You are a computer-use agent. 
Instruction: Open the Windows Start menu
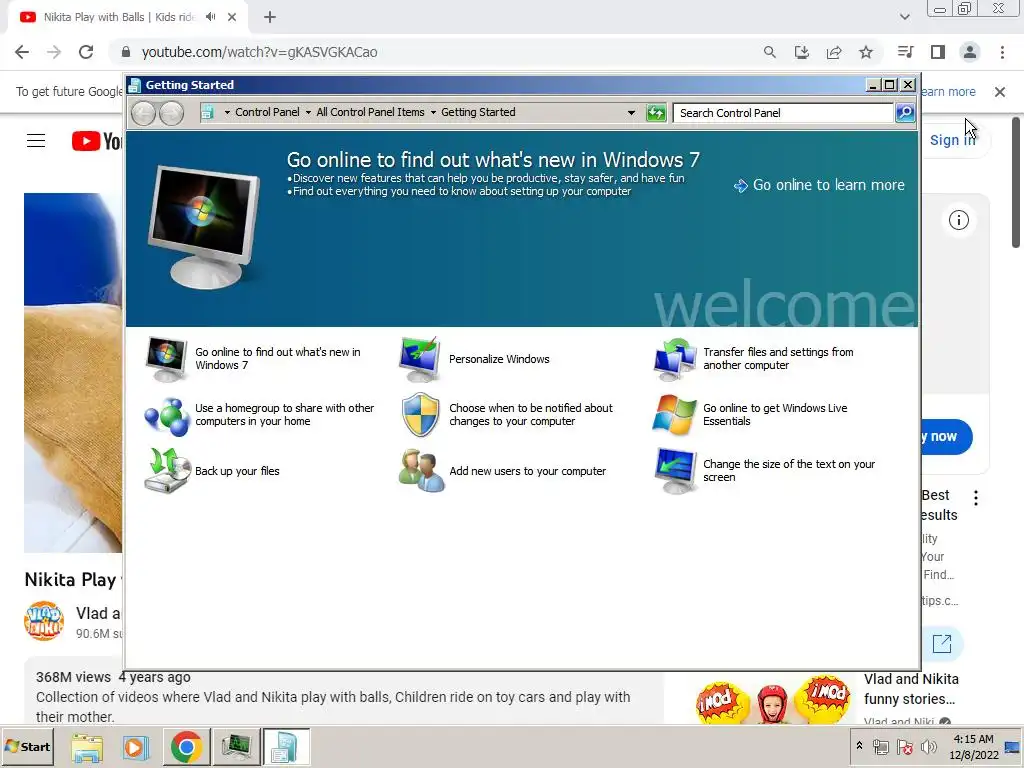[27, 746]
